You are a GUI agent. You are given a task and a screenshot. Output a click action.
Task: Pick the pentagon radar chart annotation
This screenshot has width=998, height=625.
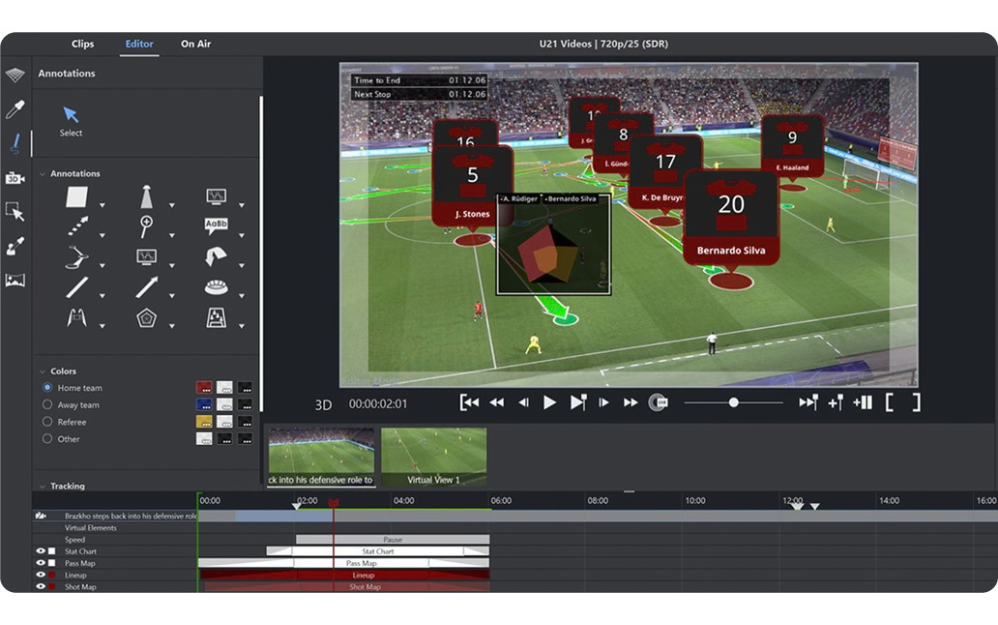coord(146,318)
